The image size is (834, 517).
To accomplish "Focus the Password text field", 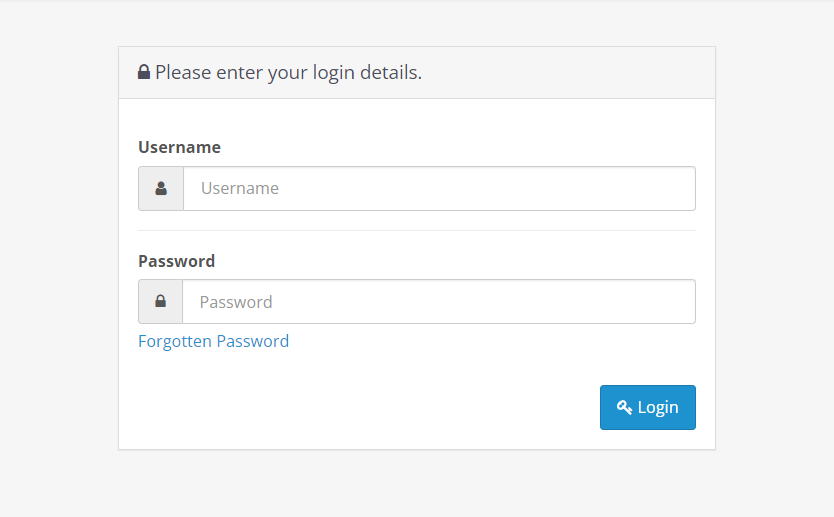I will tap(440, 301).
